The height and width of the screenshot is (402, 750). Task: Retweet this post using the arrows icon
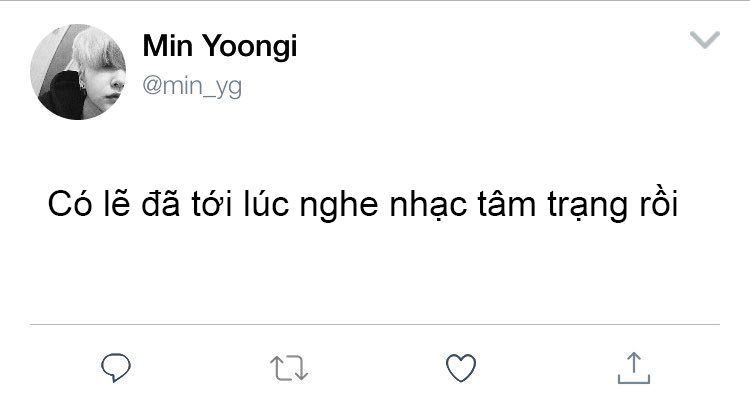[289, 368]
